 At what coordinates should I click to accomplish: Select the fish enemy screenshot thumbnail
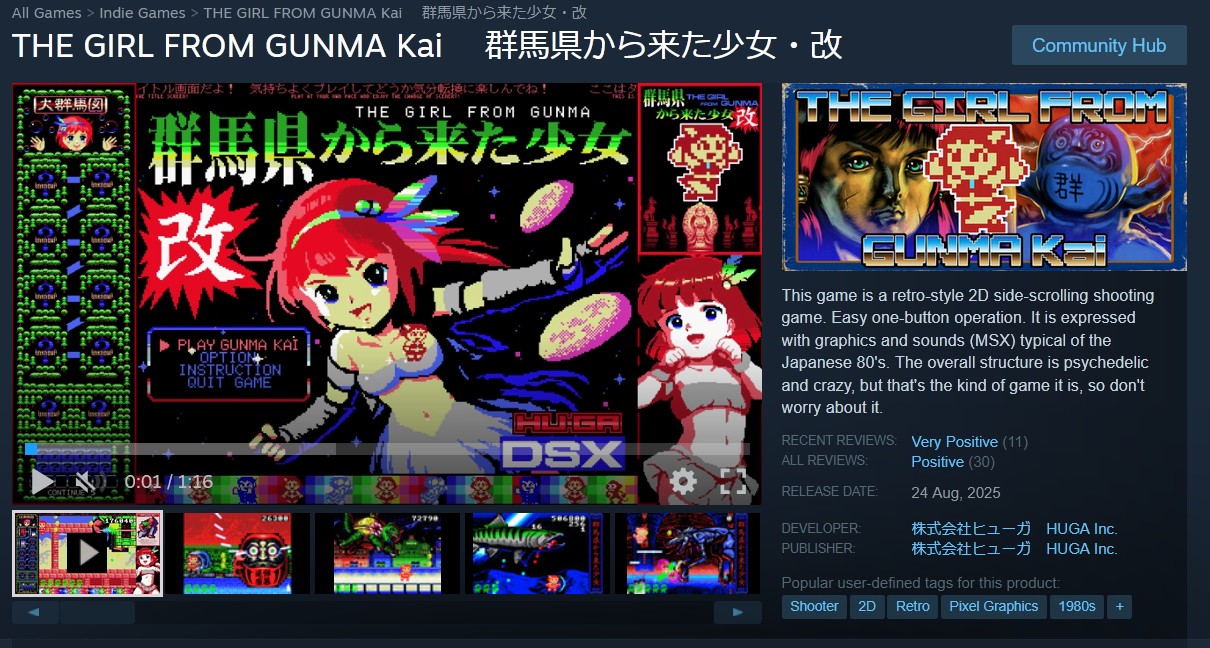tap(537, 554)
